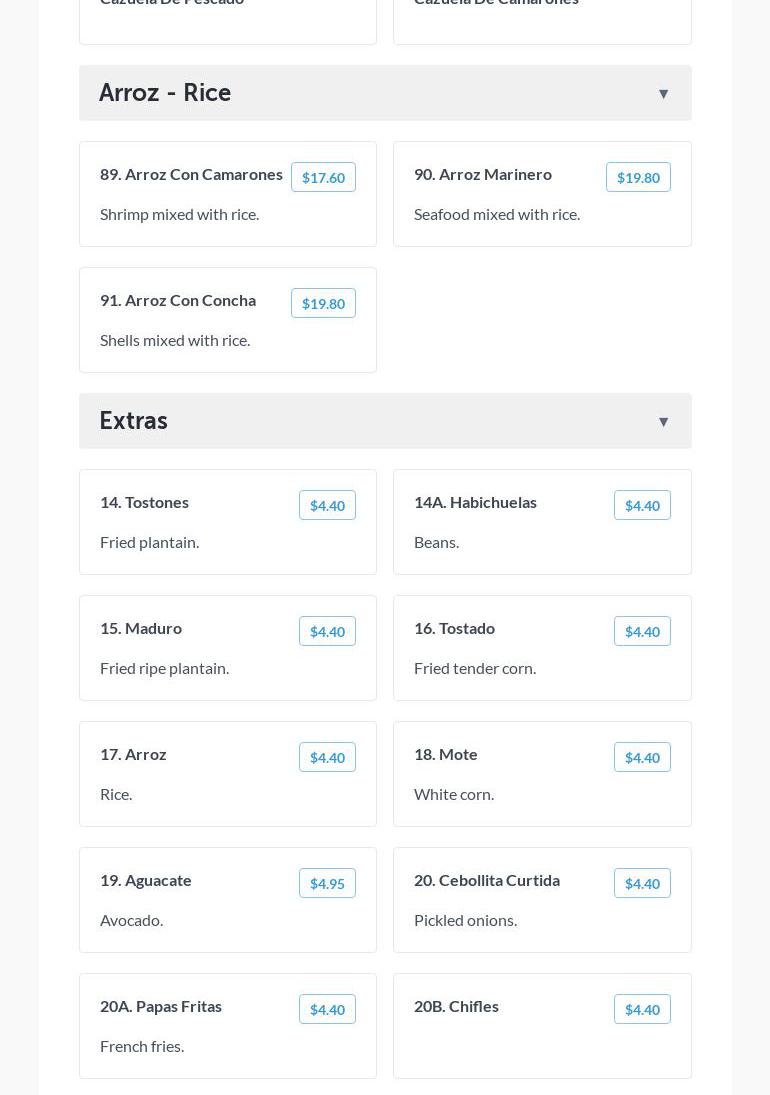Add Habichuelas with its $4.40 button

642,506
